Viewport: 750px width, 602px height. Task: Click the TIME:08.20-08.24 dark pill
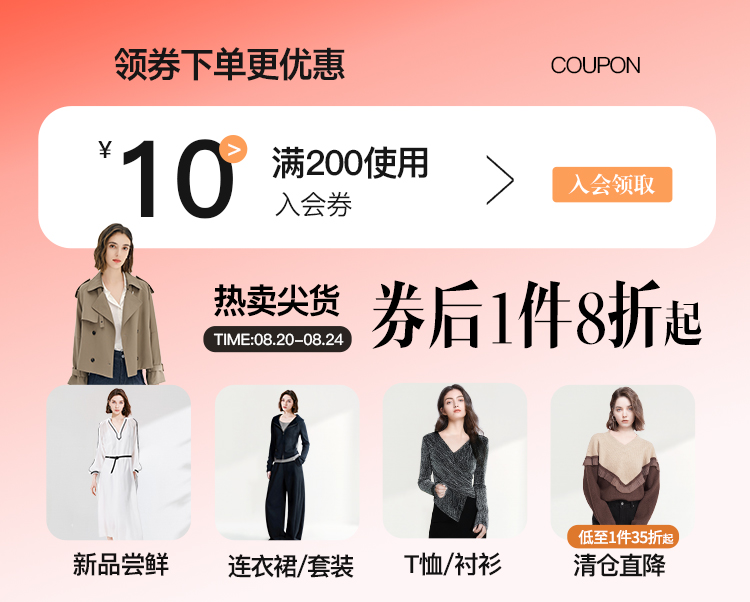[277, 339]
